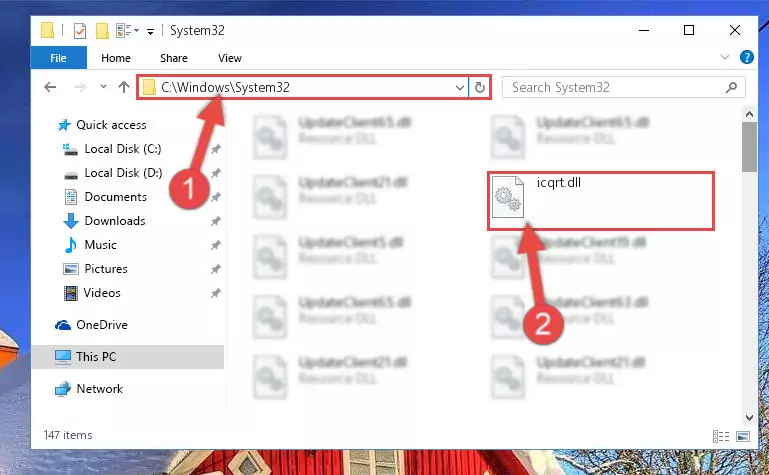Switch to the Home ribbon tab
Screen dimensions: 769x475
pyautogui.click(x=116, y=58)
